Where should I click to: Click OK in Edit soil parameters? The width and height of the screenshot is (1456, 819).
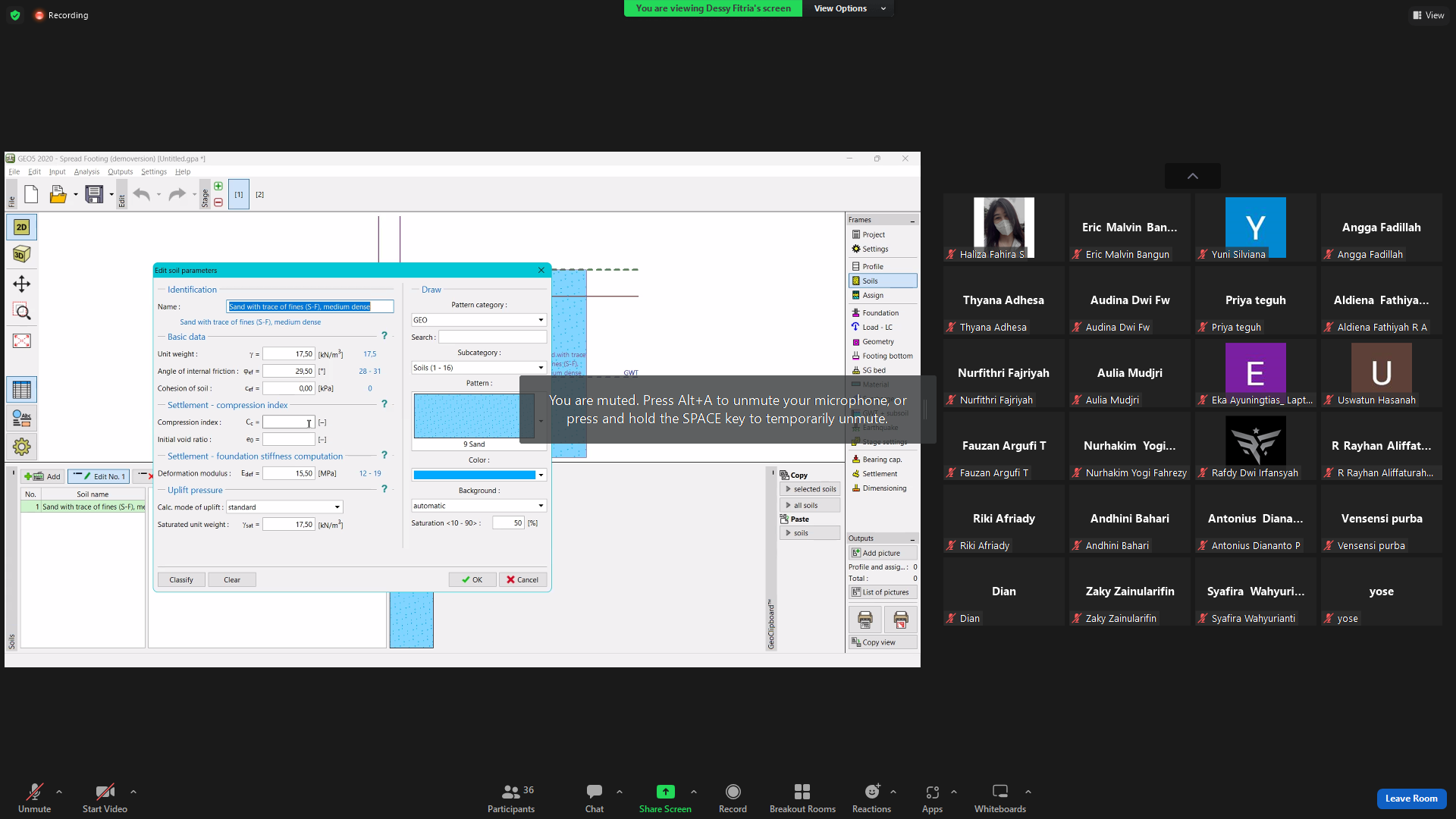[x=472, y=580]
